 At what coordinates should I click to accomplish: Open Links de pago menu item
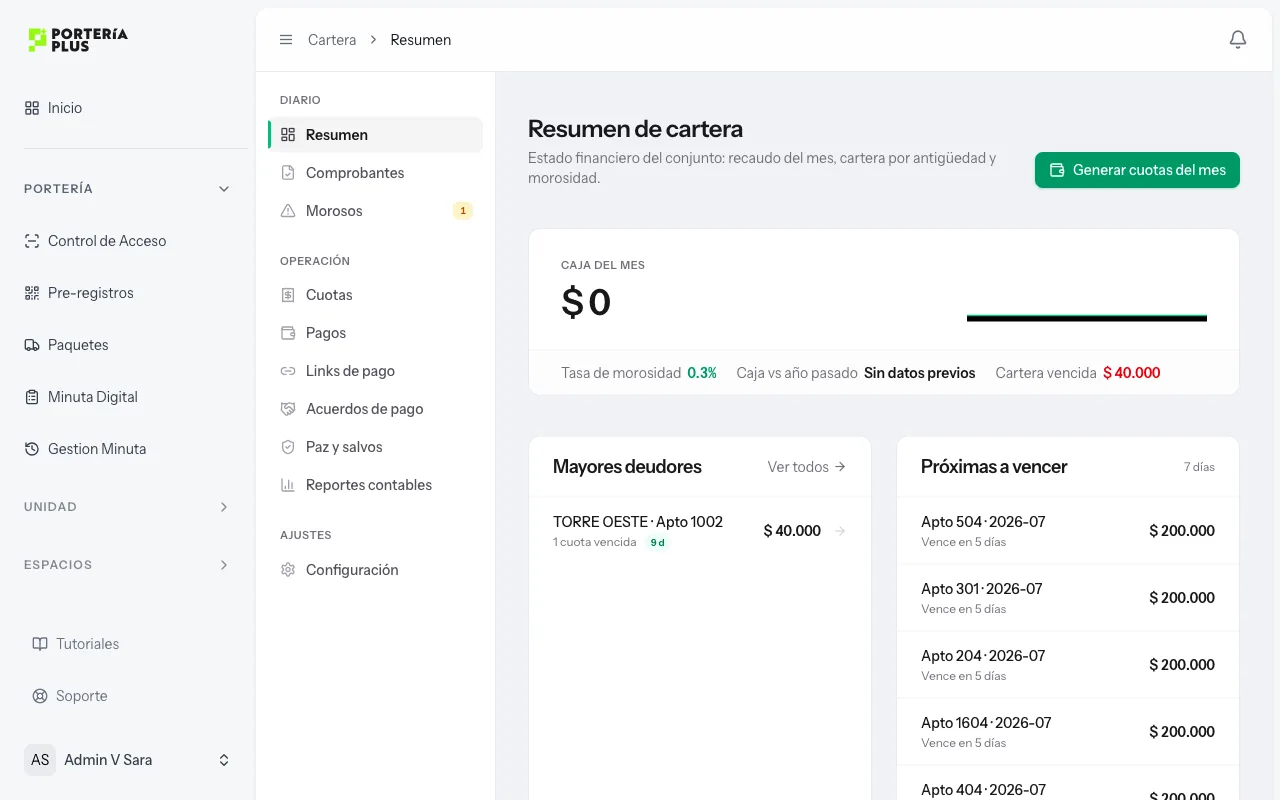375,371
